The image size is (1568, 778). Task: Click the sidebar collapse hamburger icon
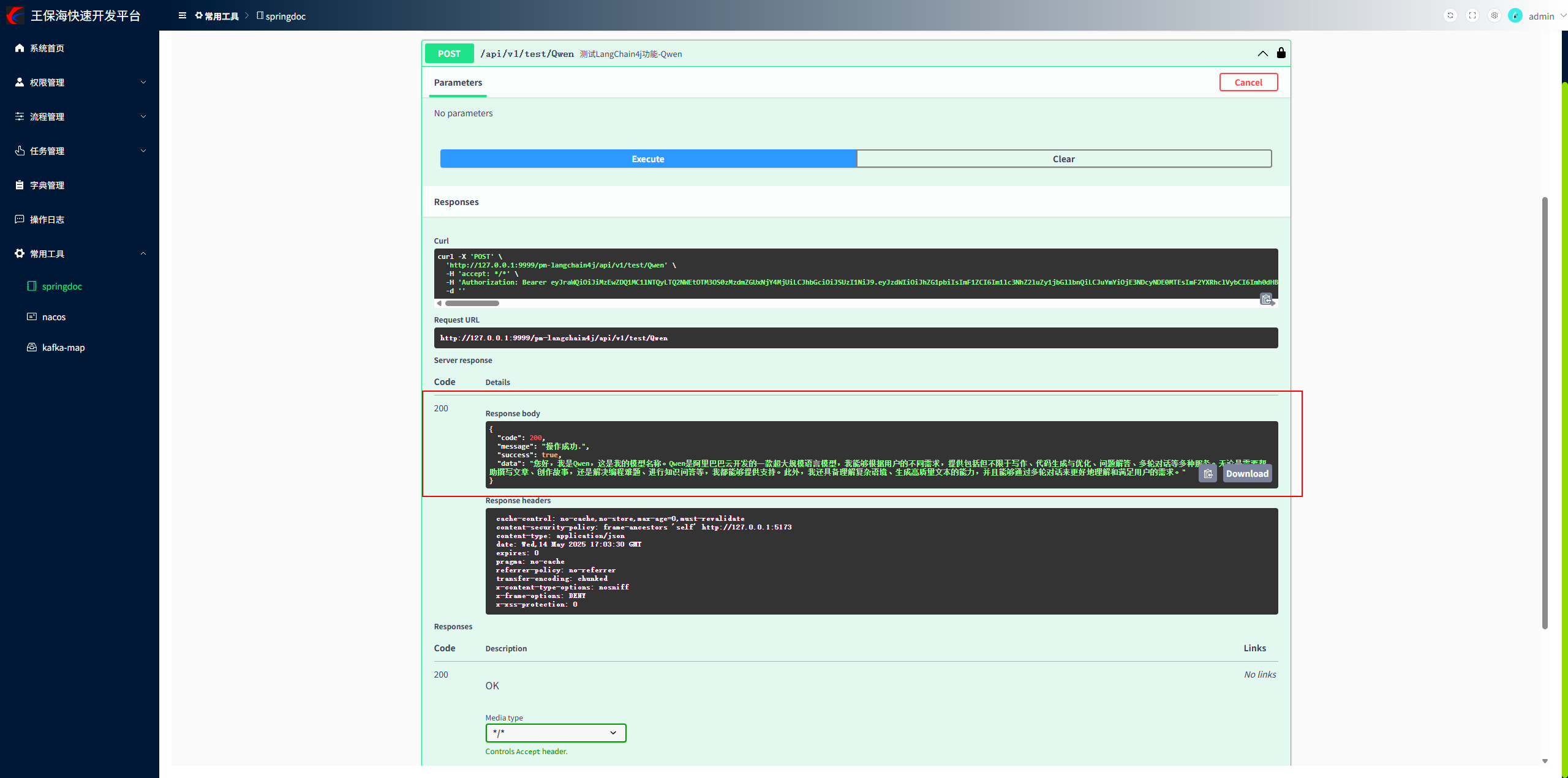point(182,16)
